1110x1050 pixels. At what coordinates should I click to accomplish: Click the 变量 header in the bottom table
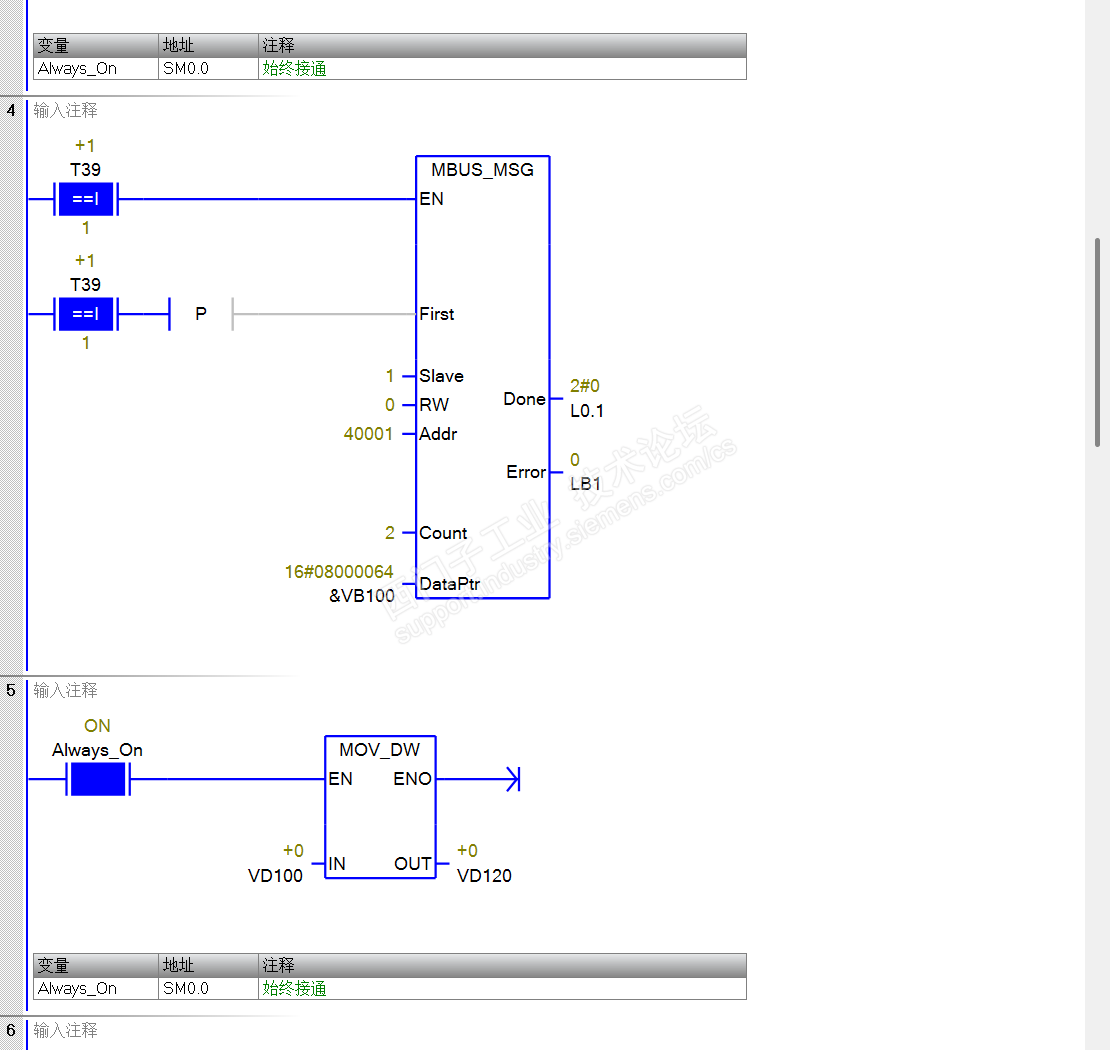click(x=96, y=965)
